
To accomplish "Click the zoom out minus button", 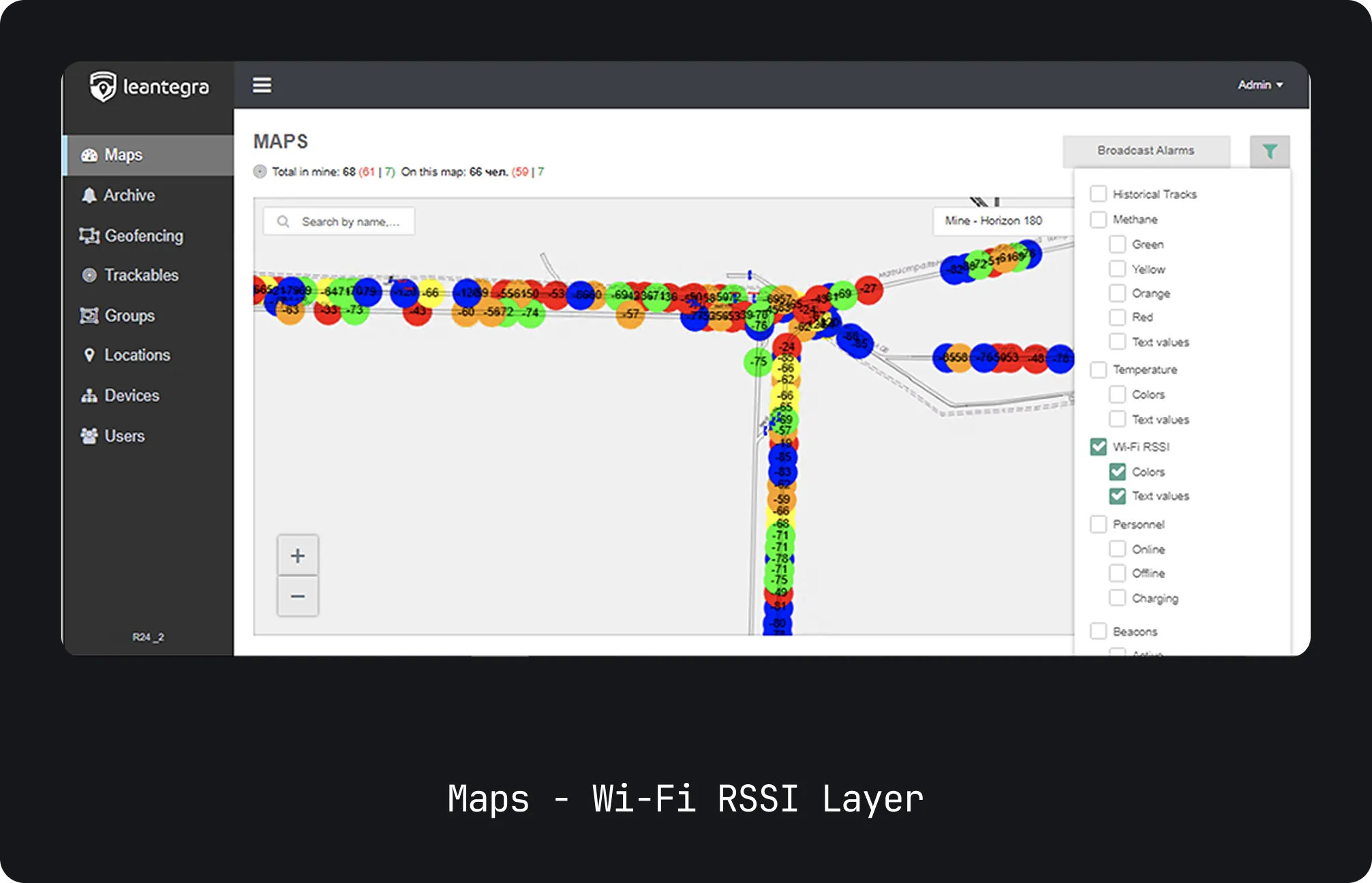I will tap(297, 597).
